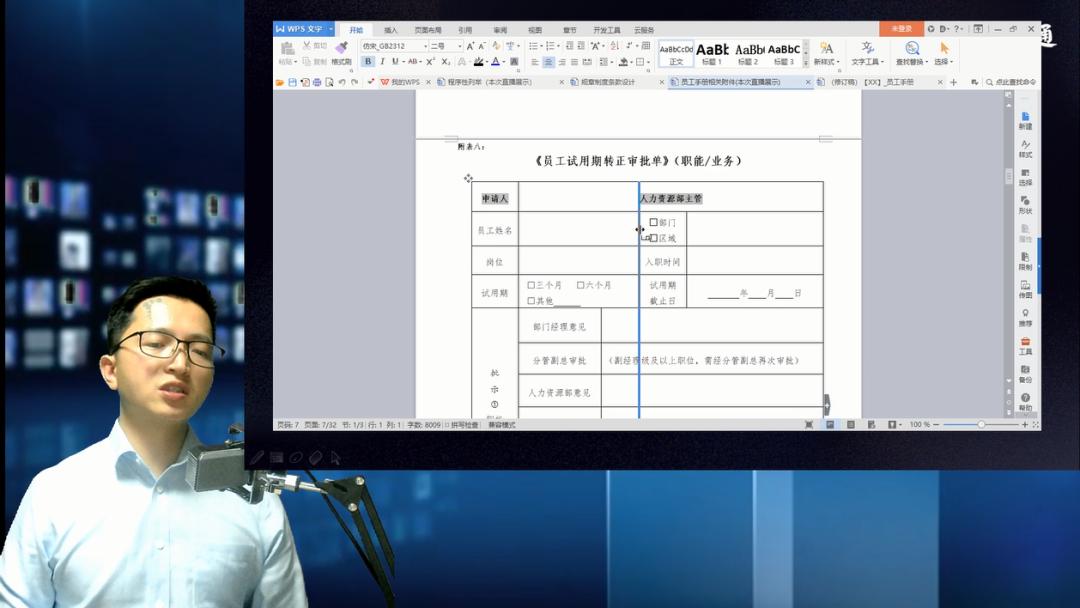The image size is (1080, 608).
Task: Switch to the 审阅 ribbon tab
Action: (500, 29)
